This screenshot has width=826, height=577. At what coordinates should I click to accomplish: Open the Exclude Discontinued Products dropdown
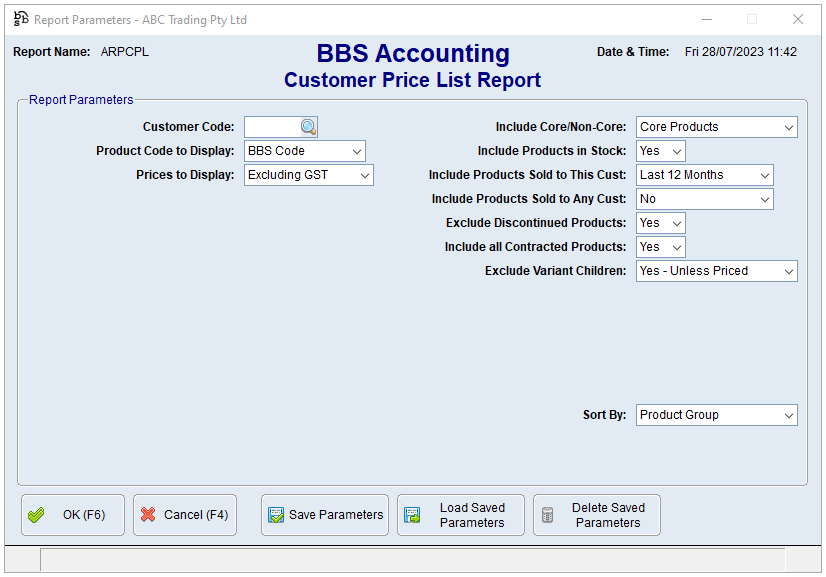click(x=675, y=223)
